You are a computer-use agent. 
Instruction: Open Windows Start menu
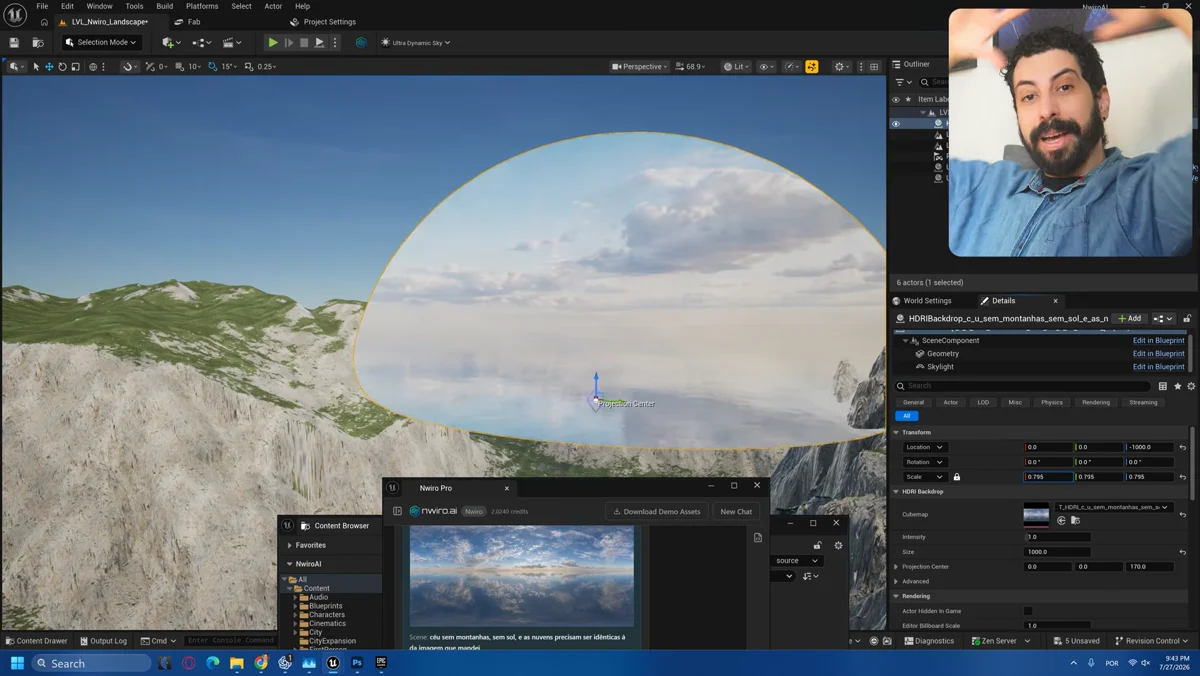click(16, 663)
